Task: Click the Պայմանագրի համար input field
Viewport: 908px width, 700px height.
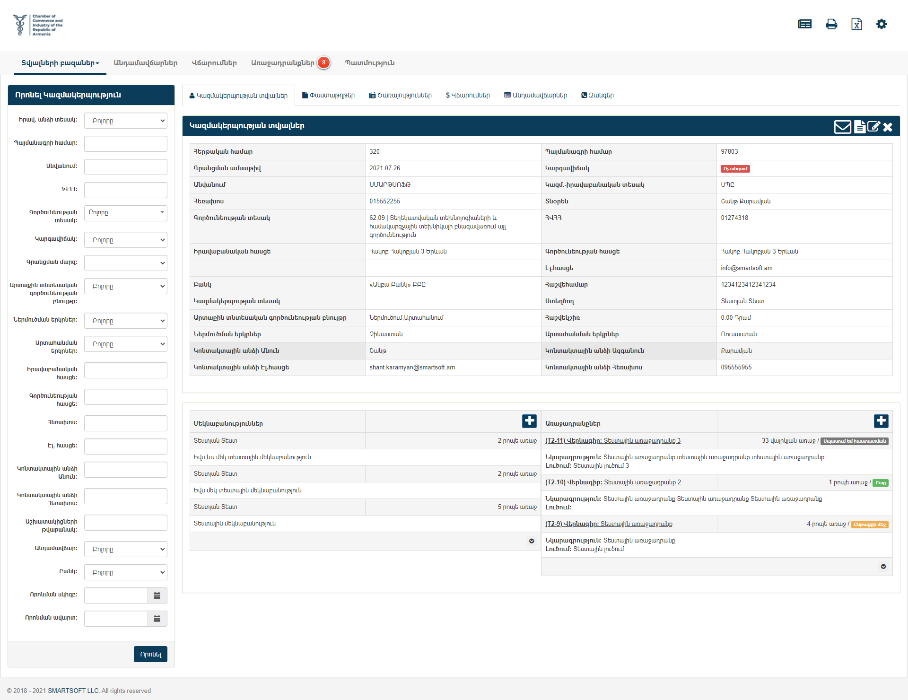Action: [x=125, y=142]
